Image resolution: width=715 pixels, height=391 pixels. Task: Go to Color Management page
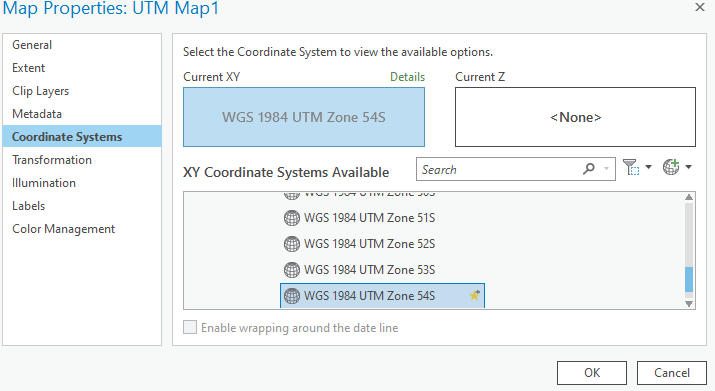tap(82, 229)
